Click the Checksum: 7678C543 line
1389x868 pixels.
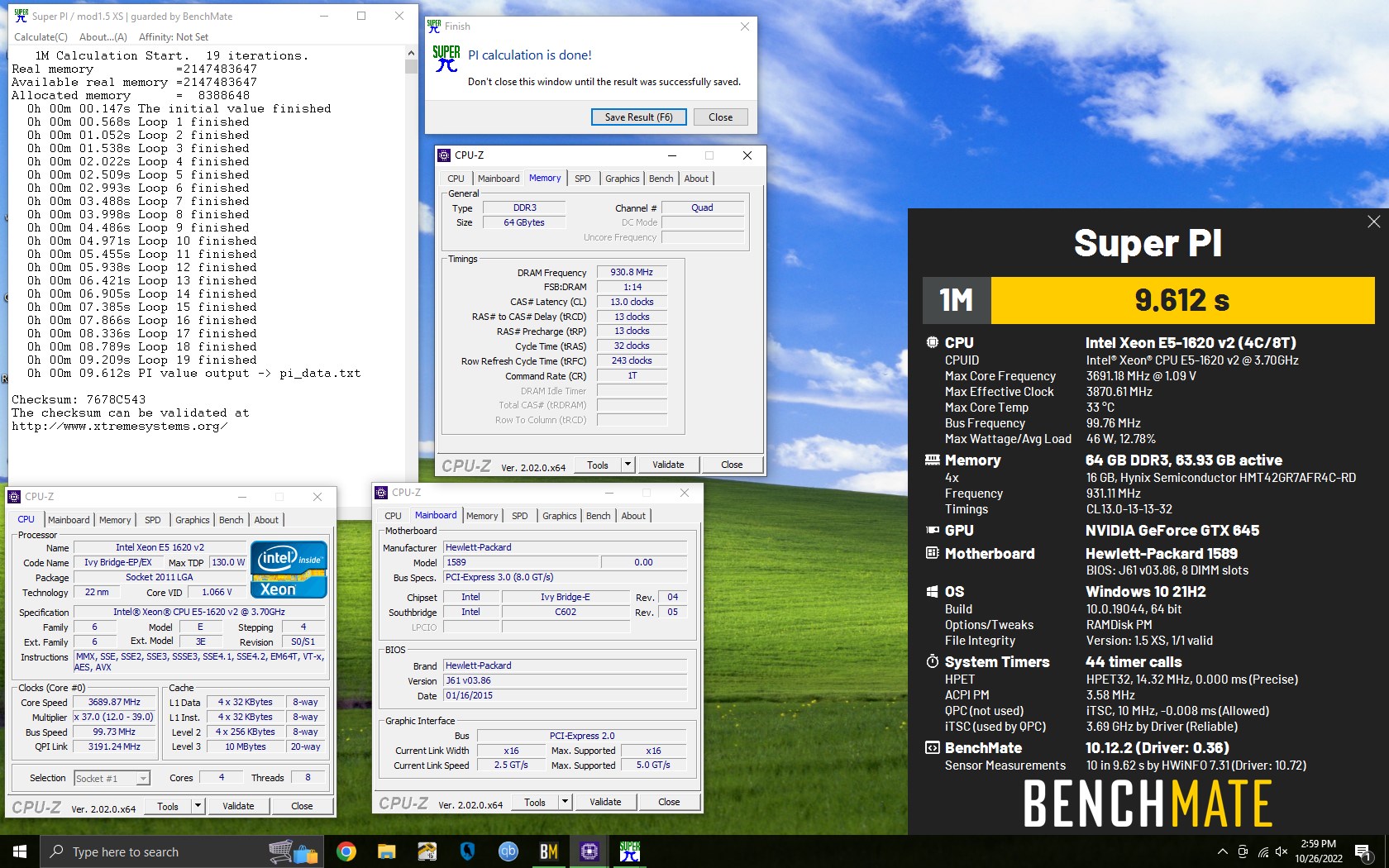pos(79,399)
